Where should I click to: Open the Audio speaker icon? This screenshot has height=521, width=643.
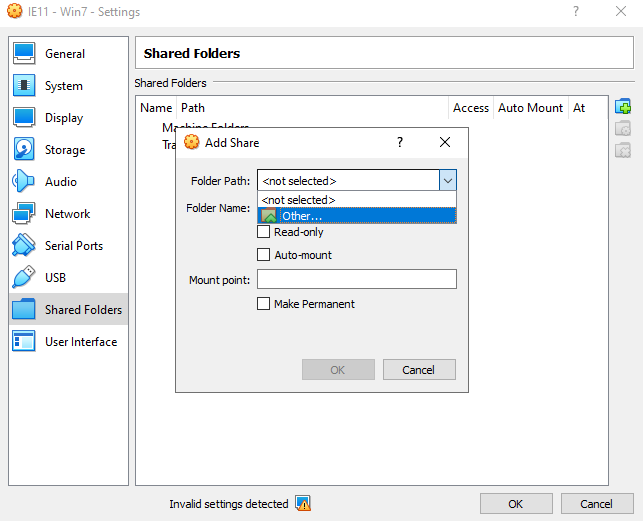click(x=24, y=181)
